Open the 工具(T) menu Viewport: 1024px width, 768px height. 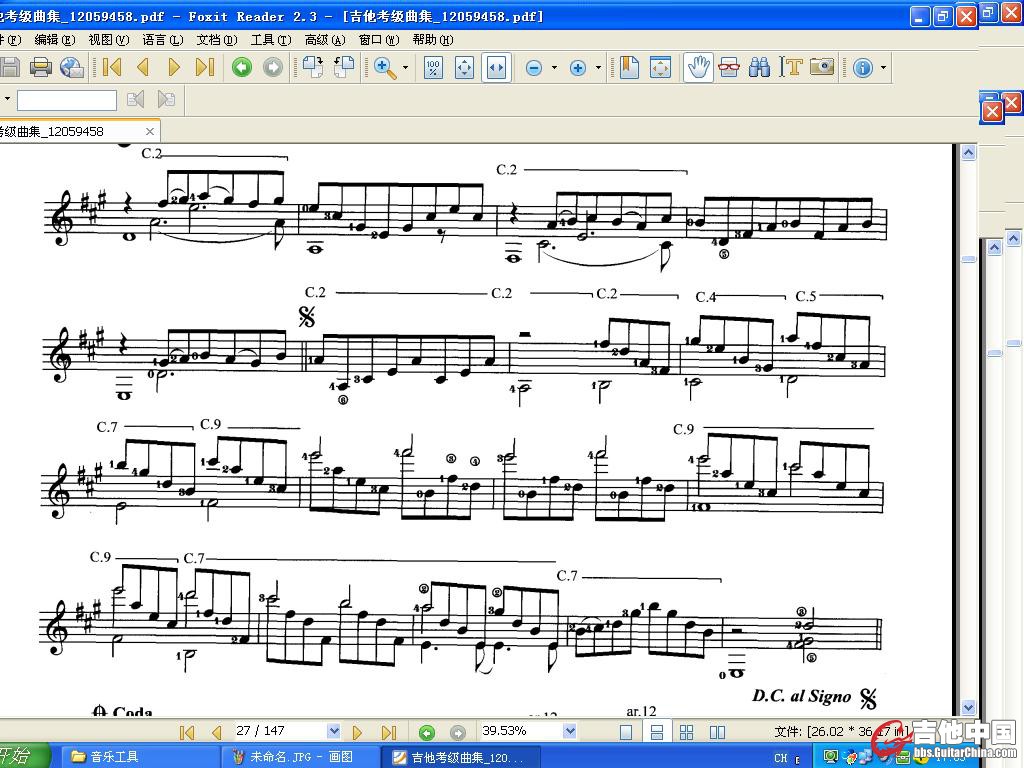(x=272, y=40)
